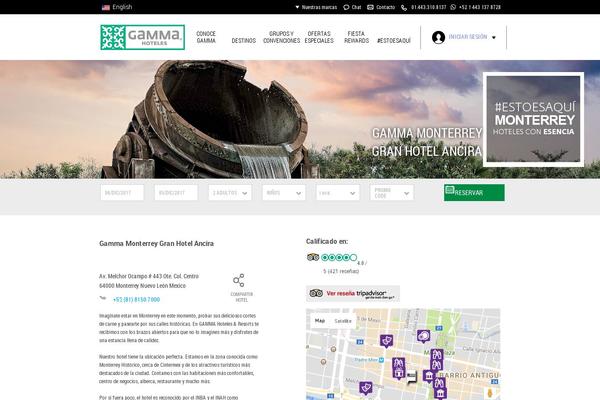
Task: Click the hotel phone number link
Action: (x=136, y=300)
